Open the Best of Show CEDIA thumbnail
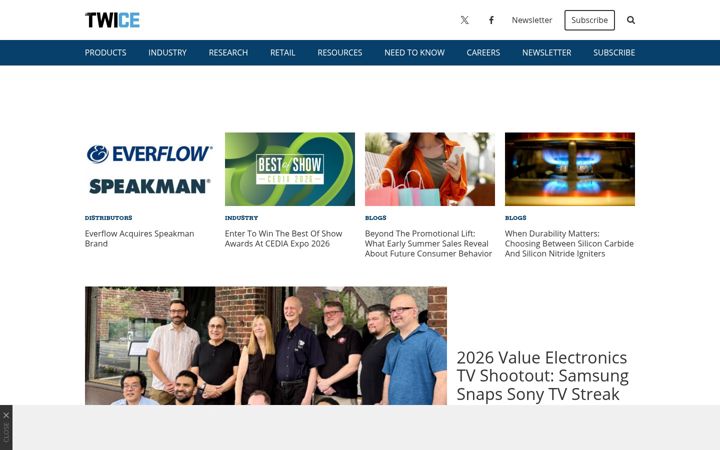The height and width of the screenshot is (450, 720). click(x=290, y=169)
